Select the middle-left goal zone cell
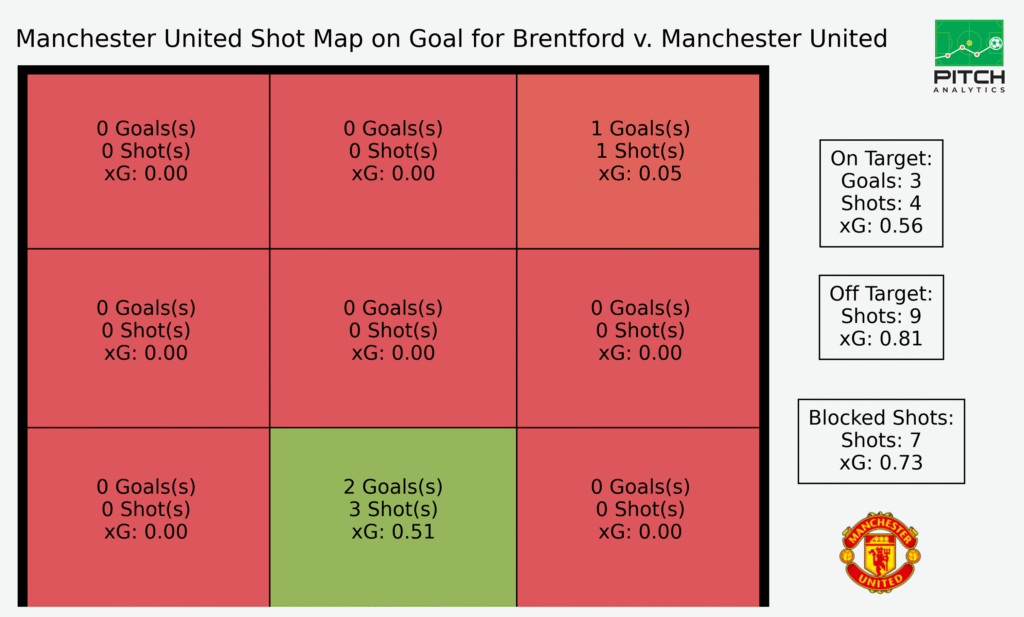This screenshot has height=617, width=1024. [x=148, y=338]
